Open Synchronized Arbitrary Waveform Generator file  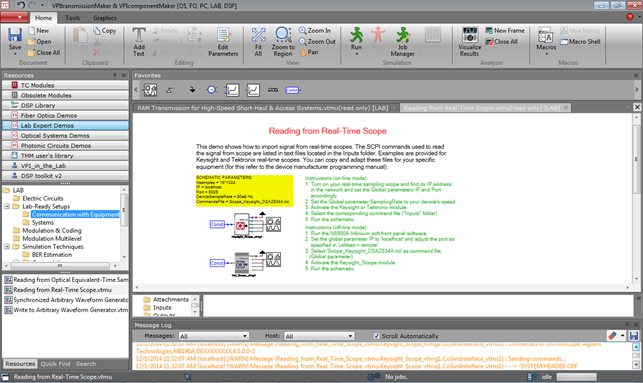click(x=66, y=300)
